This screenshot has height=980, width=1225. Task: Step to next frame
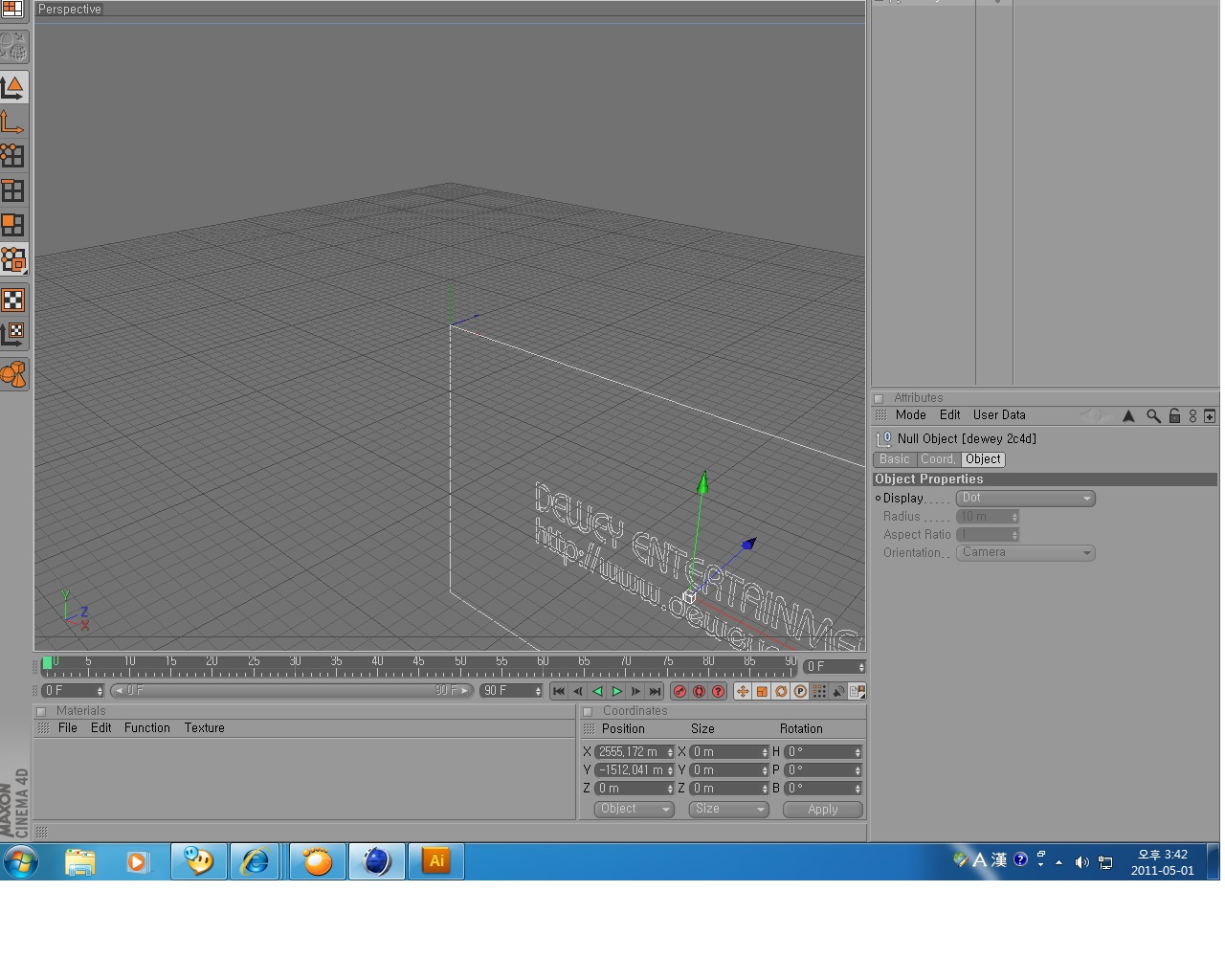tap(635, 691)
